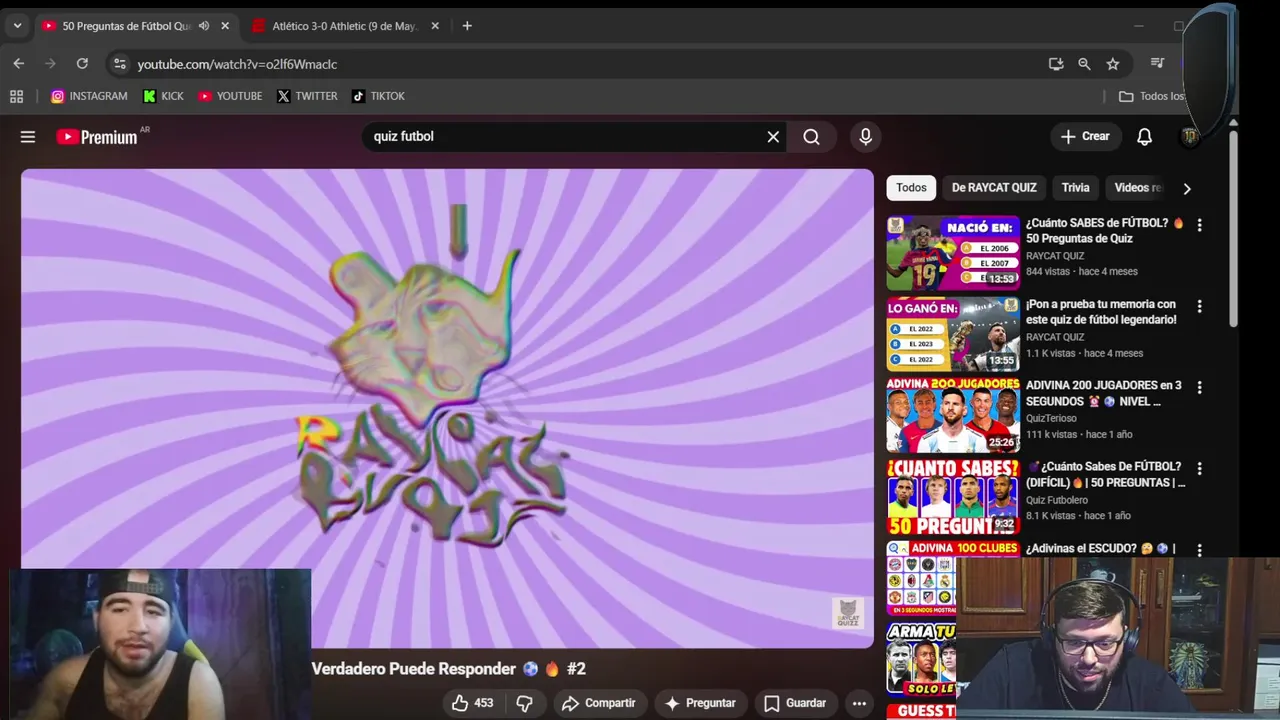1280x720 pixels.
Task: Select the Todos filter chip
Action: tap(911, 188)
